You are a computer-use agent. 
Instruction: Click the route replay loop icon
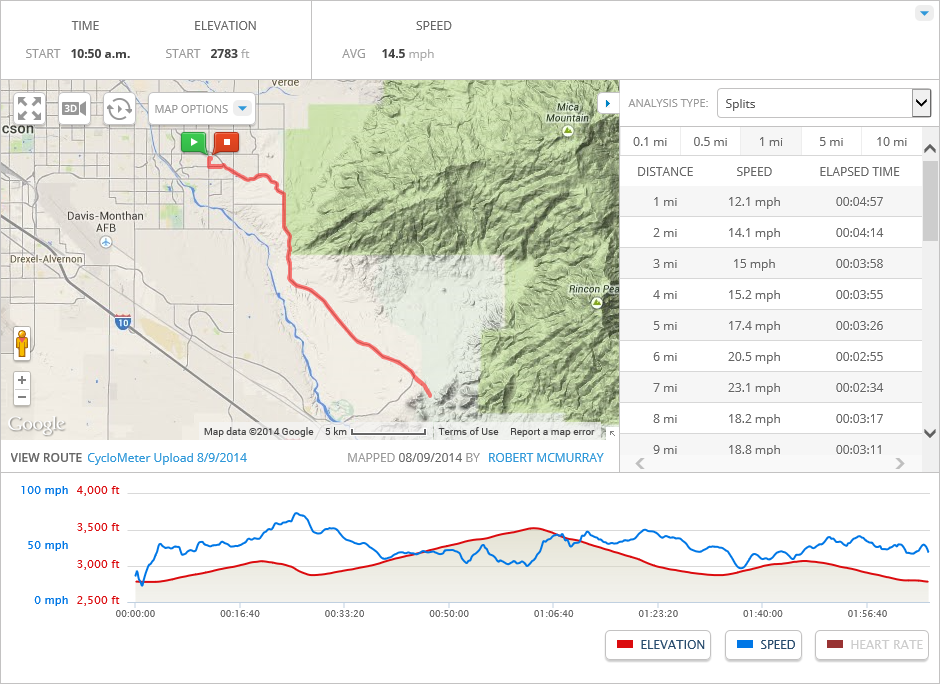click(119, 108)
